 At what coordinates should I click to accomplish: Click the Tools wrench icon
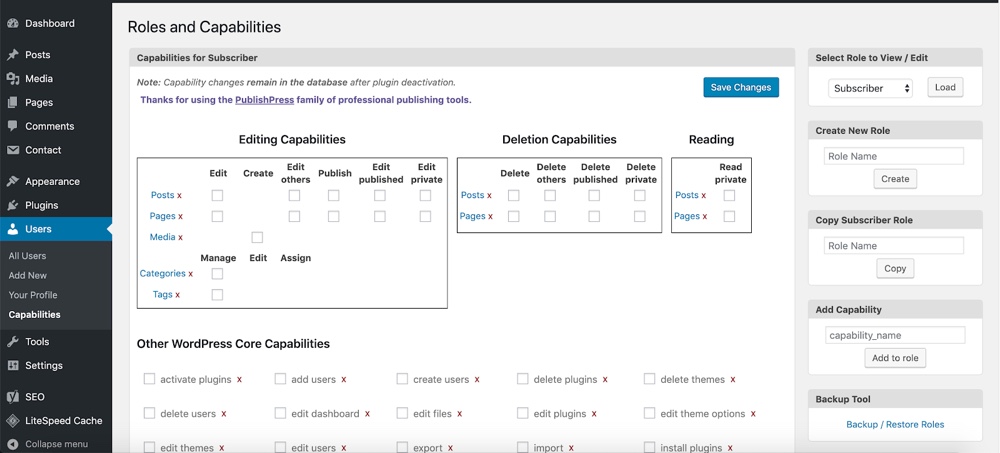(x=12, y=342)
